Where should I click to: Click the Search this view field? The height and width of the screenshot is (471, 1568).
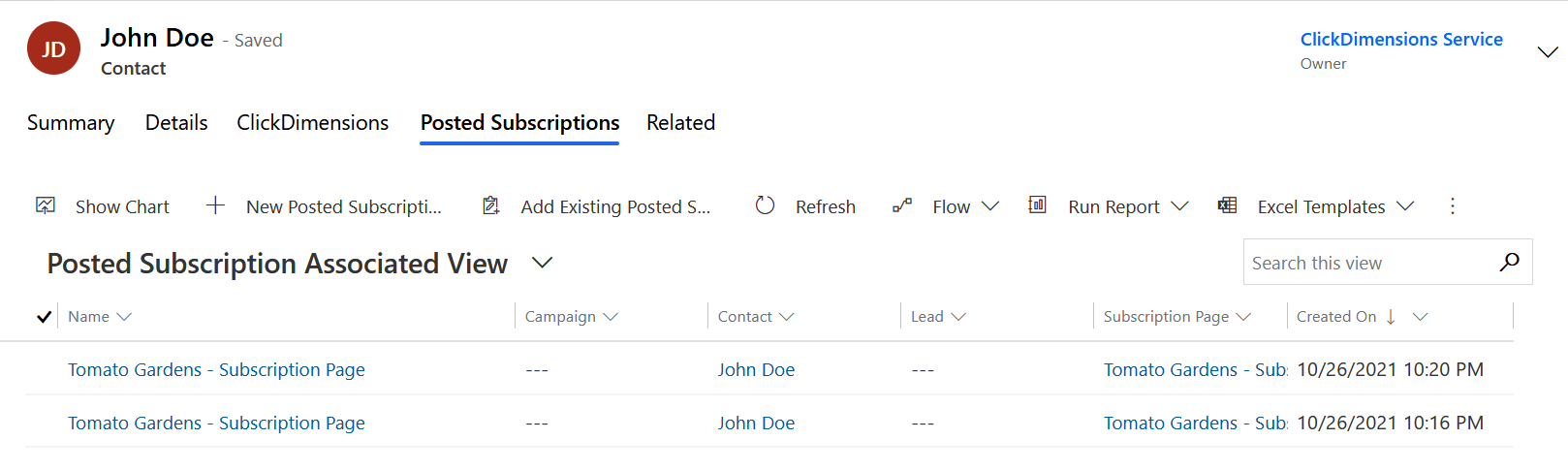coord(1370,263)
